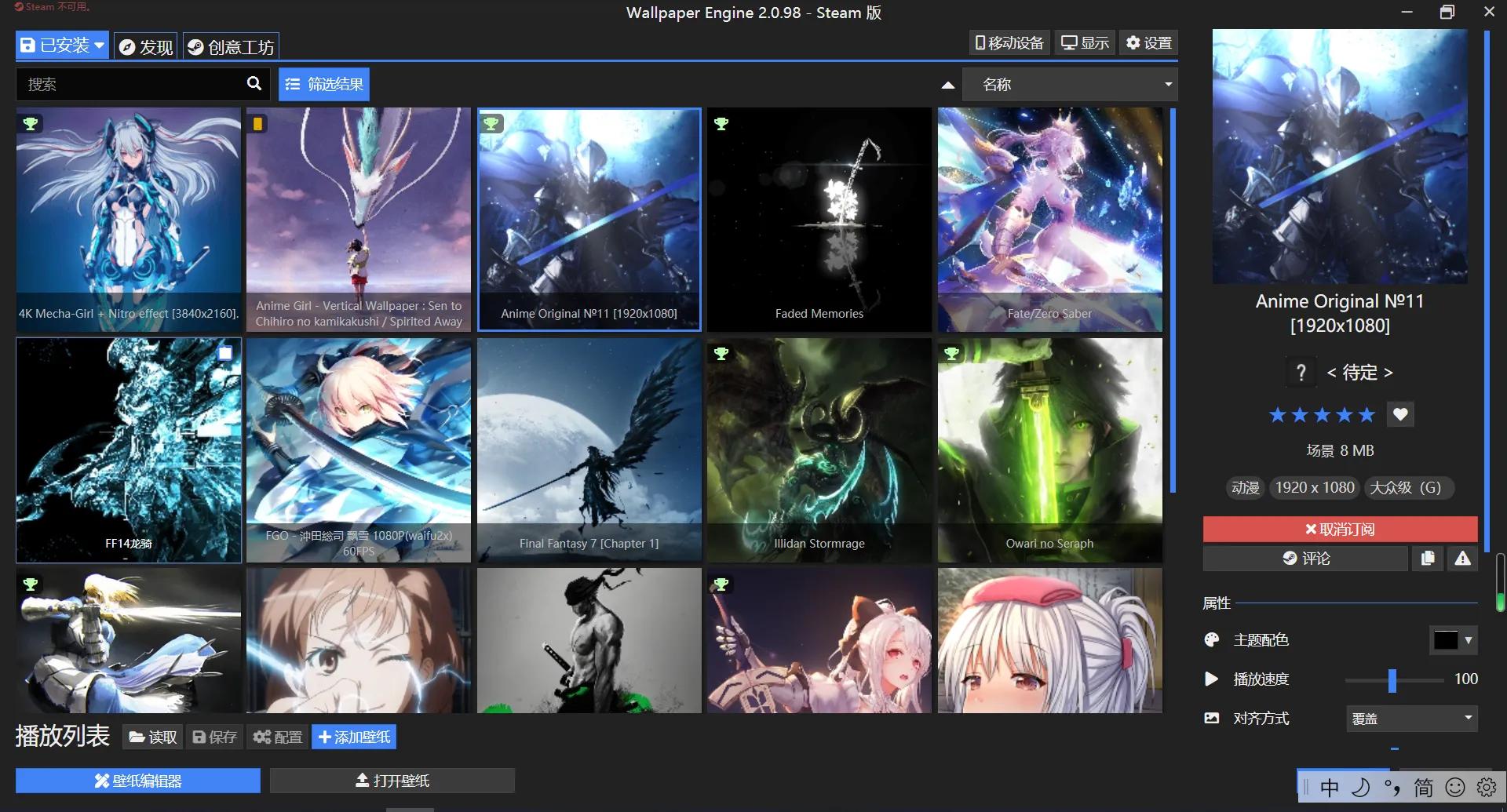Select the Spirited Away vertical wallpaper
This screenshot has height=812, width=1507.
coord(359,220)
